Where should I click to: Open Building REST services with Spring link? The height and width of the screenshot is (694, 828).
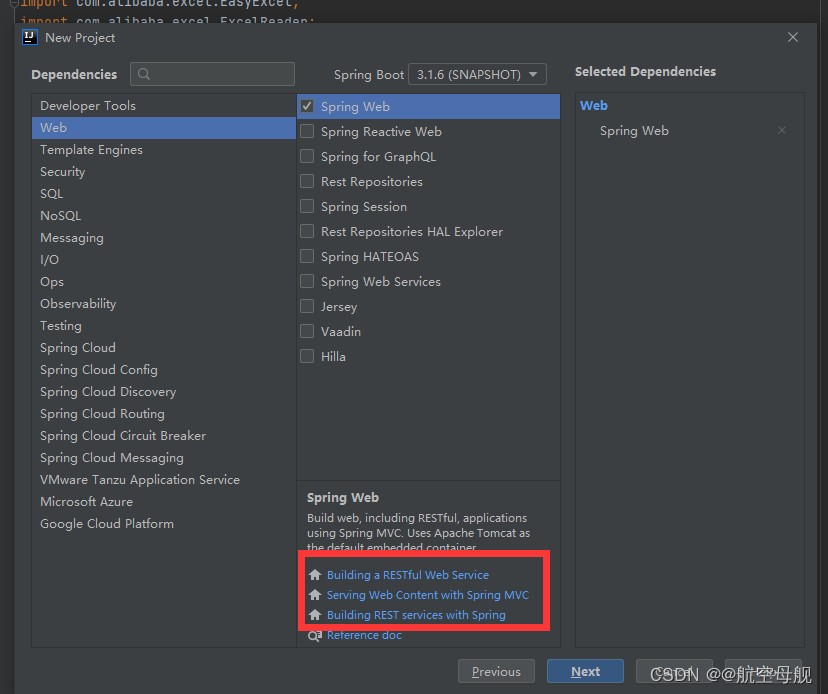[x=416, y=615]
